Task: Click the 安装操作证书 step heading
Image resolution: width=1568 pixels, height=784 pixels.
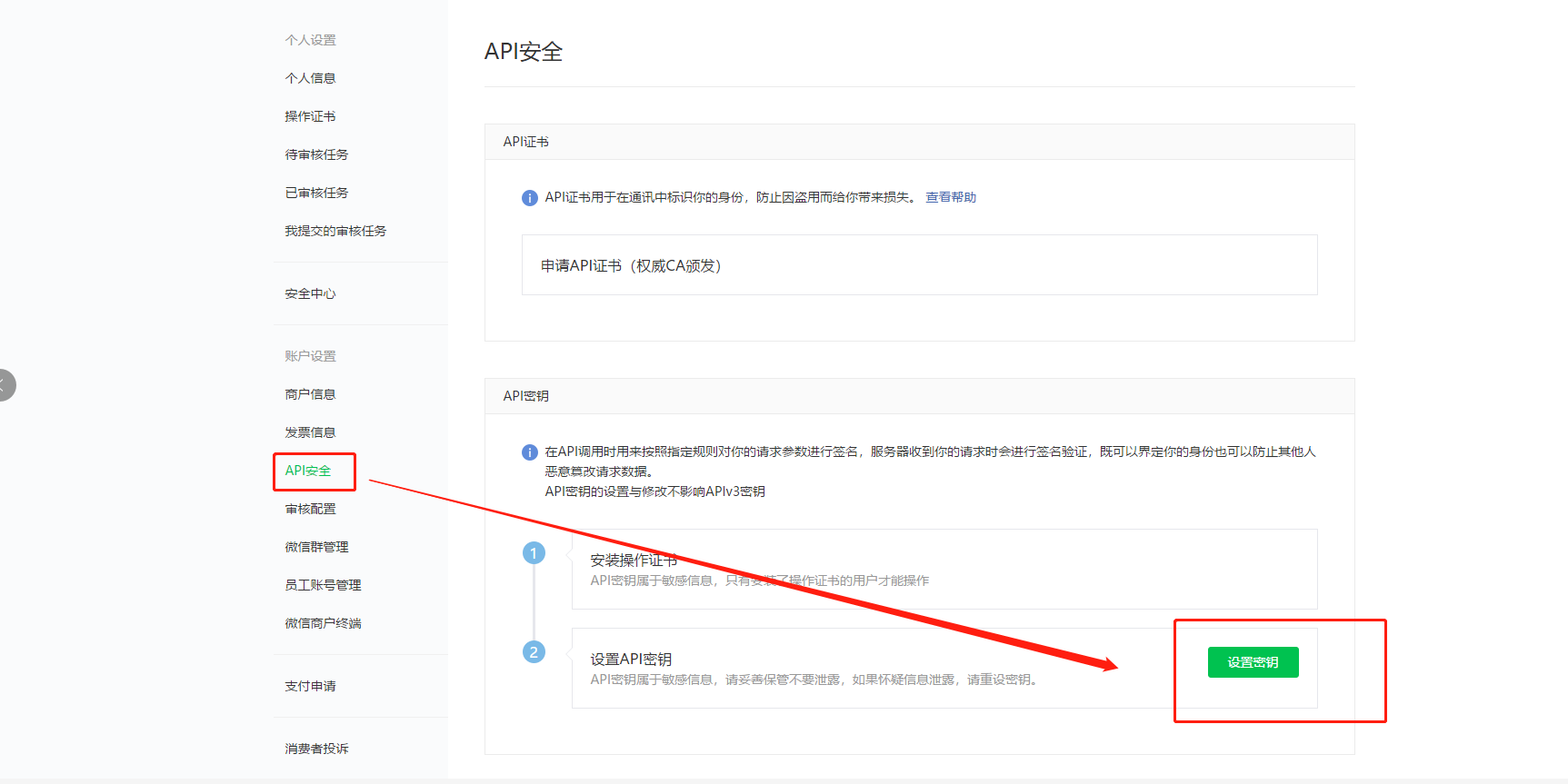Action: (634, 561)
